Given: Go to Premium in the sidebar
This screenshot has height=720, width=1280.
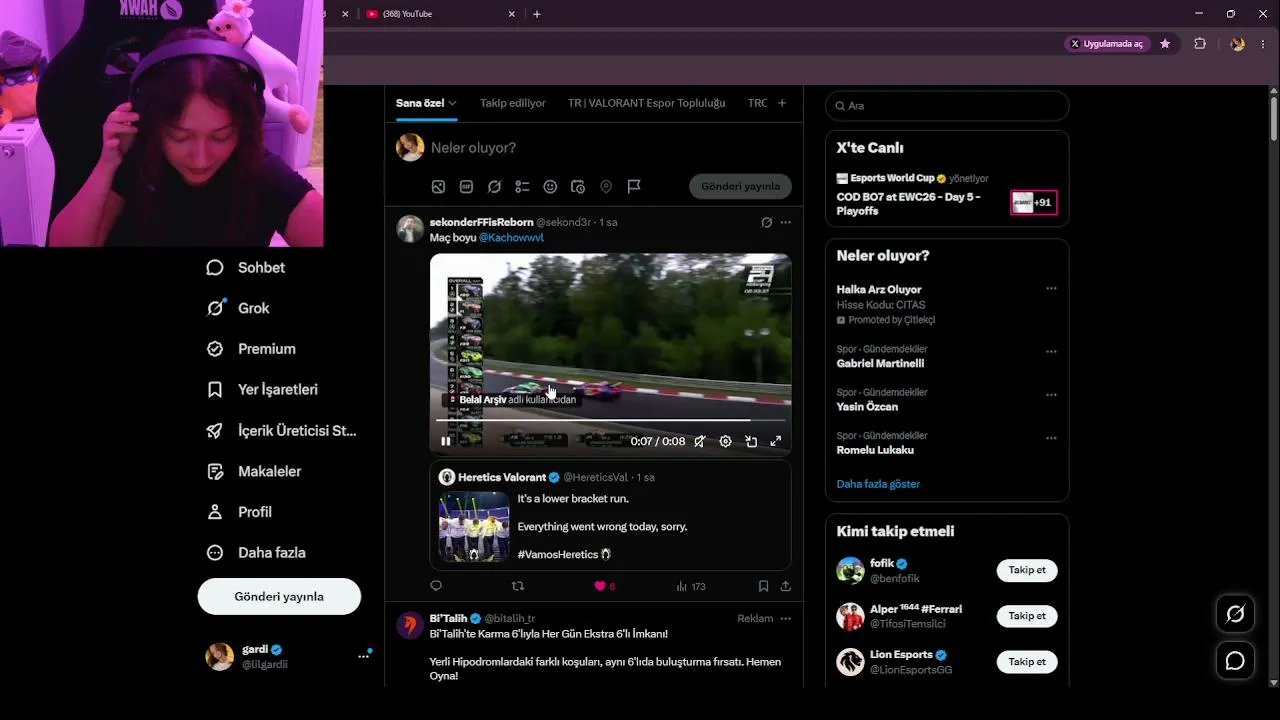Looking at the screenshot, I should [x=251, y=349].
